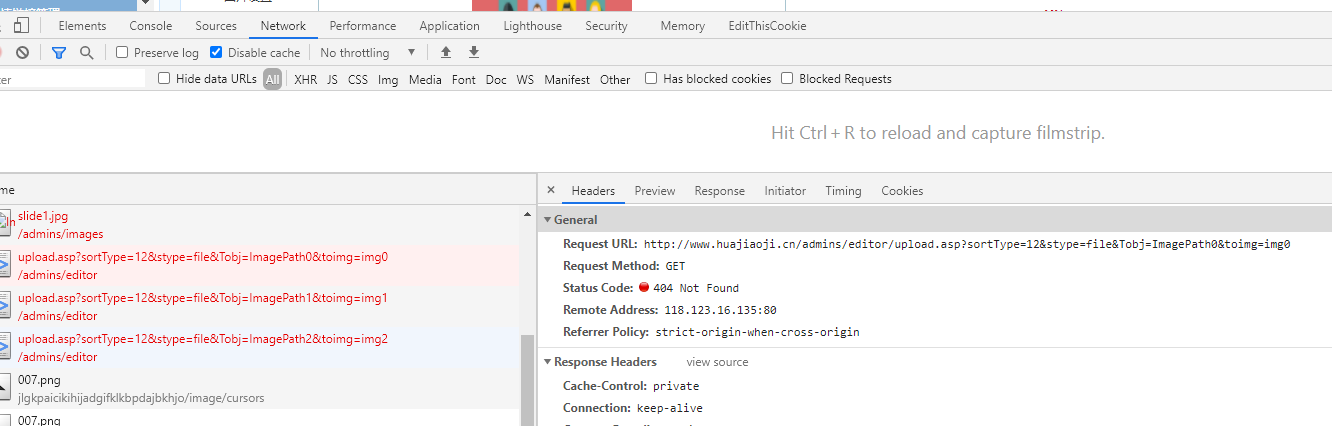
Task: Toggle the filter funnel icon
Action: 59,53
